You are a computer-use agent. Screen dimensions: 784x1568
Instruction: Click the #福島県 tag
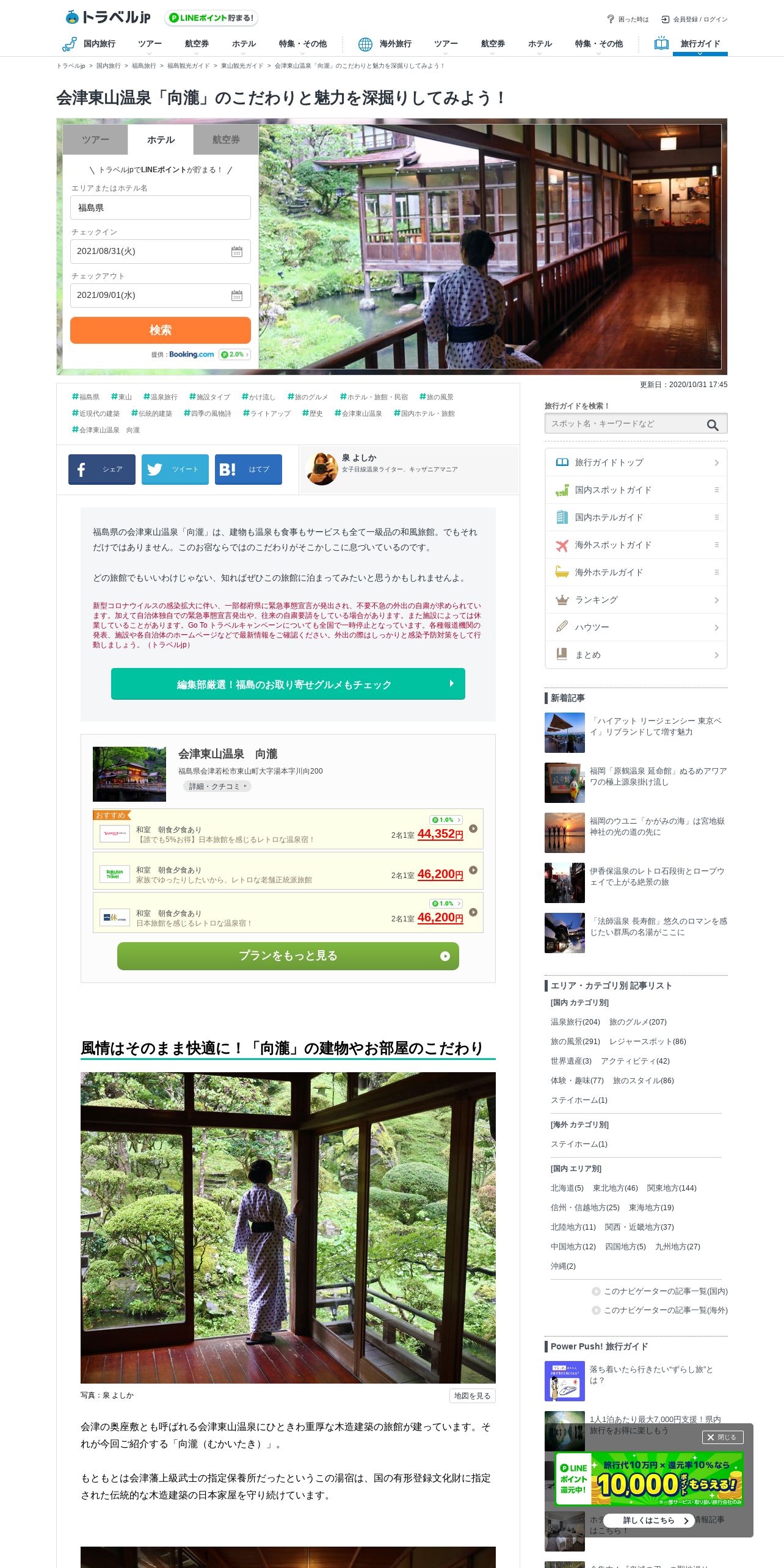(85, 397)
